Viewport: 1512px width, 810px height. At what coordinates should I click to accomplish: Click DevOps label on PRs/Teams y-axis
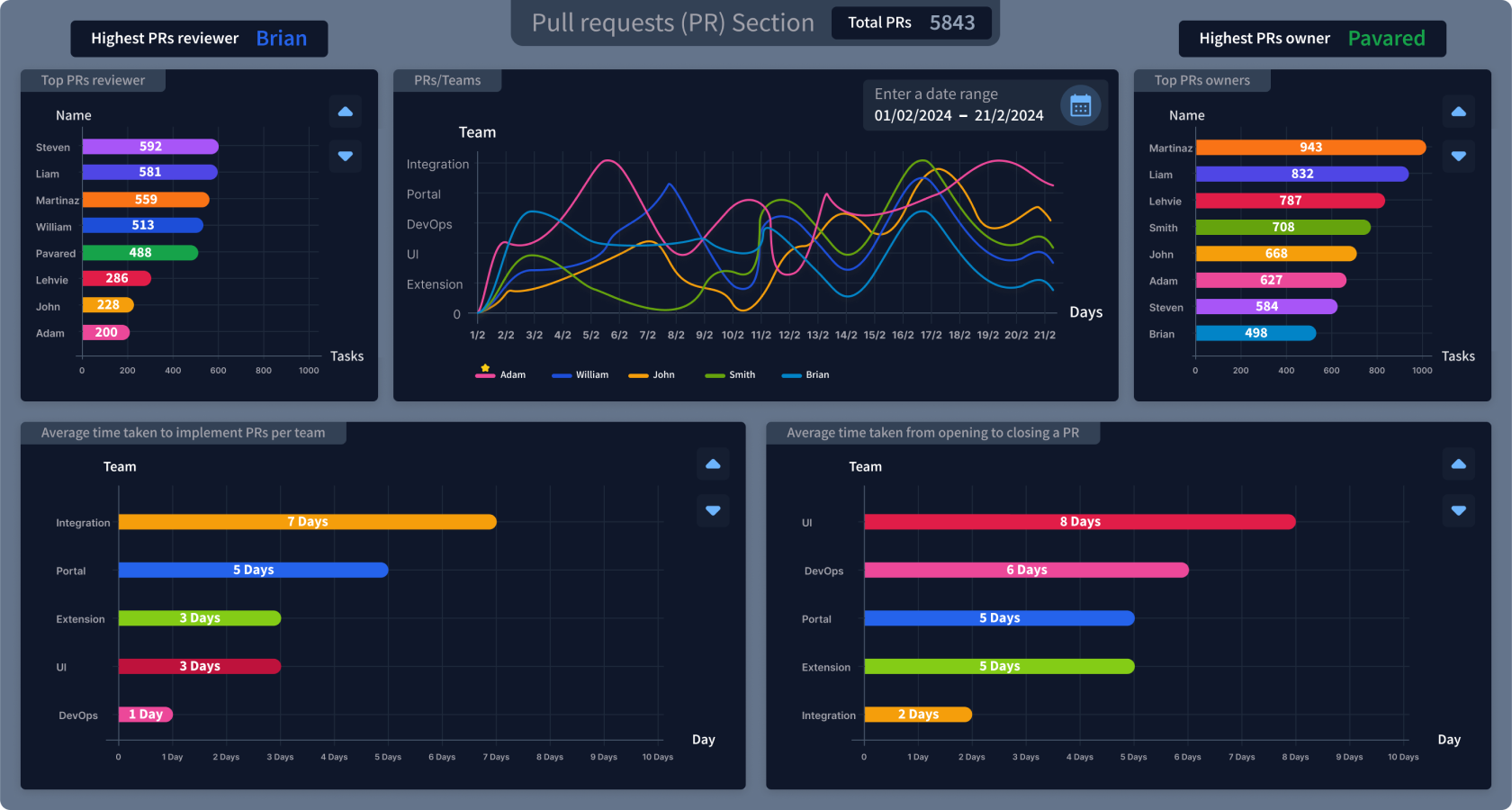coord(429,224)
